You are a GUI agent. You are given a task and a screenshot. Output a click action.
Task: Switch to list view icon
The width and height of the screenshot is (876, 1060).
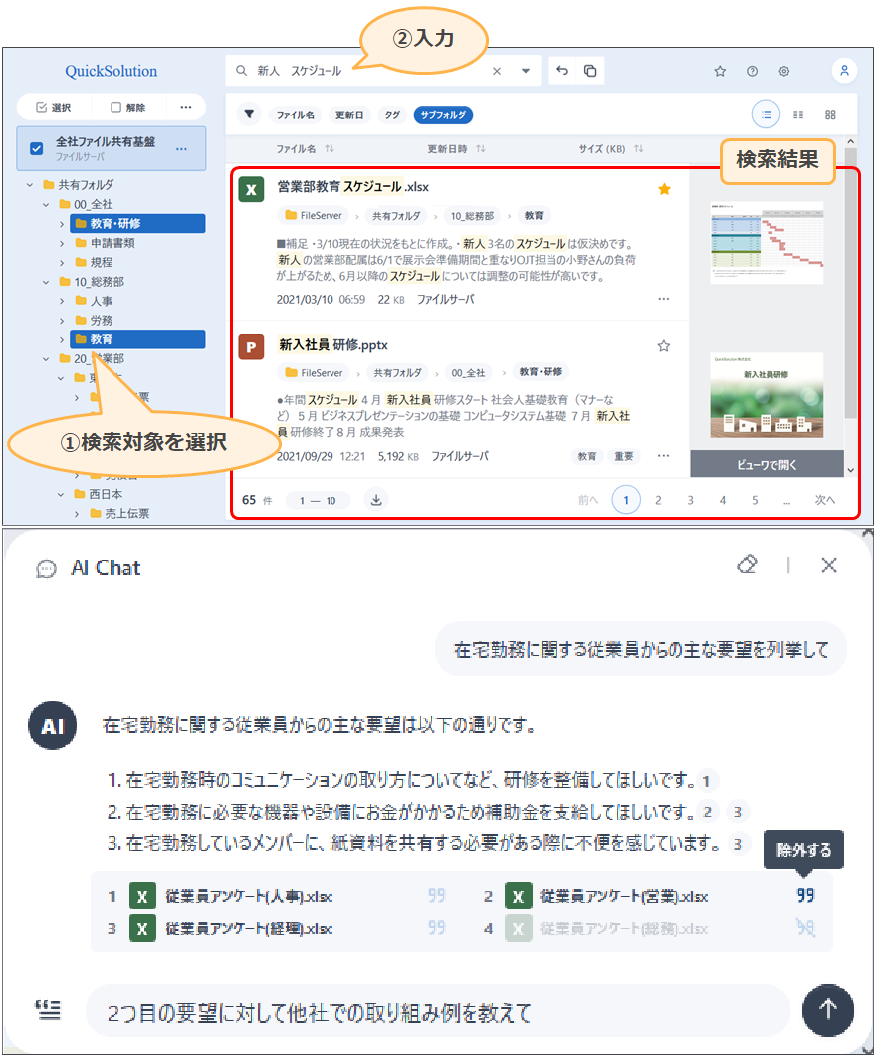click(766, 114)
